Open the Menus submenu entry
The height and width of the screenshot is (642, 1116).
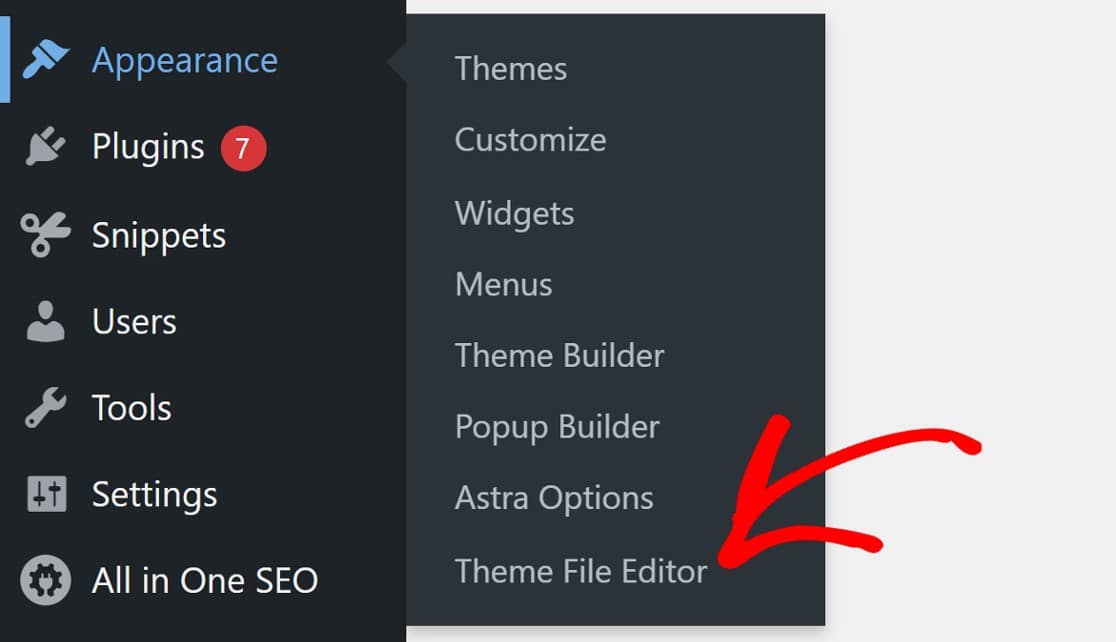503,285
